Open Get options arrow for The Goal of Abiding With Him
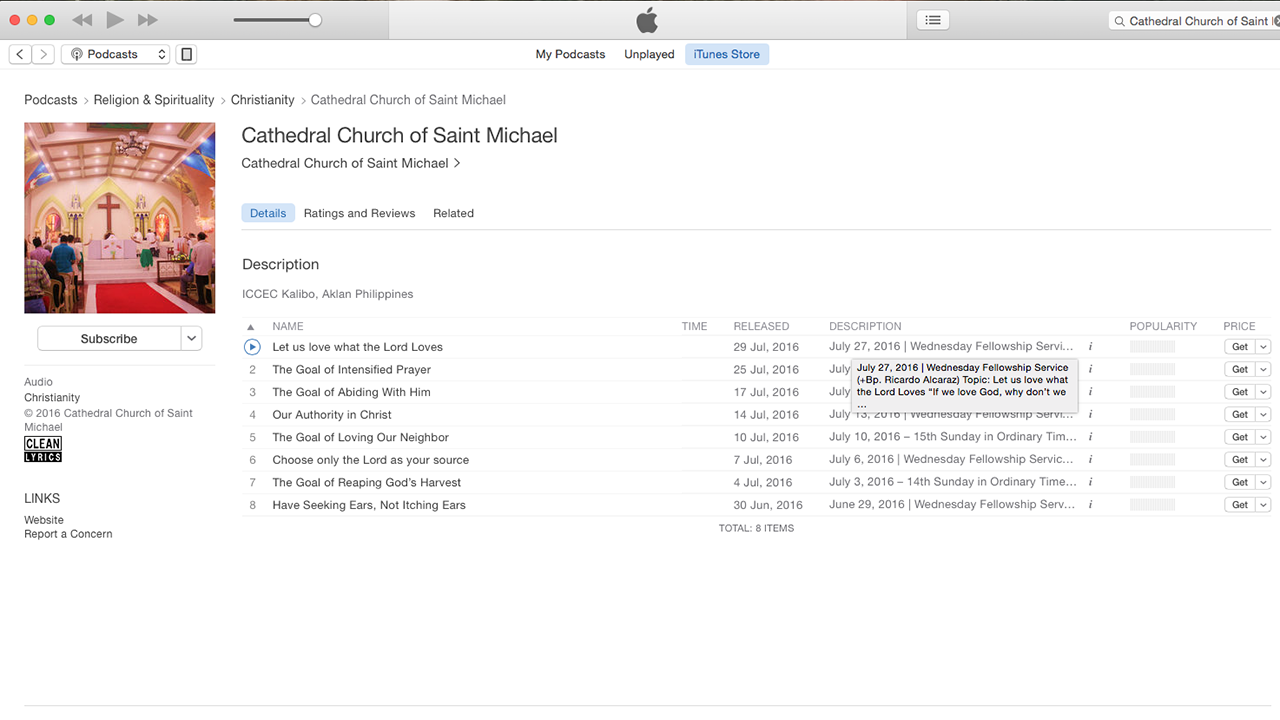Screen dimensions: 1280x720 click(x=1263, y=392)
